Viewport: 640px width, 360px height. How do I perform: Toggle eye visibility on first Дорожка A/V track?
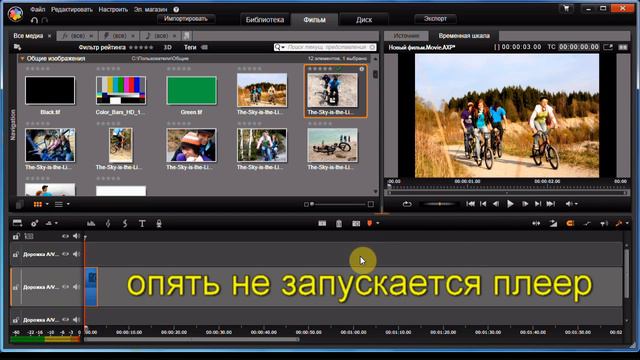(65, 254)
